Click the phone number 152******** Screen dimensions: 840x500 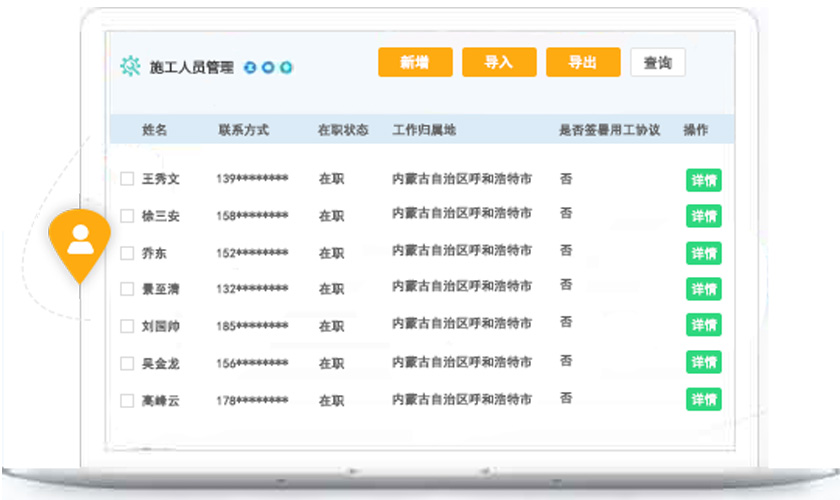coord(252,253)
